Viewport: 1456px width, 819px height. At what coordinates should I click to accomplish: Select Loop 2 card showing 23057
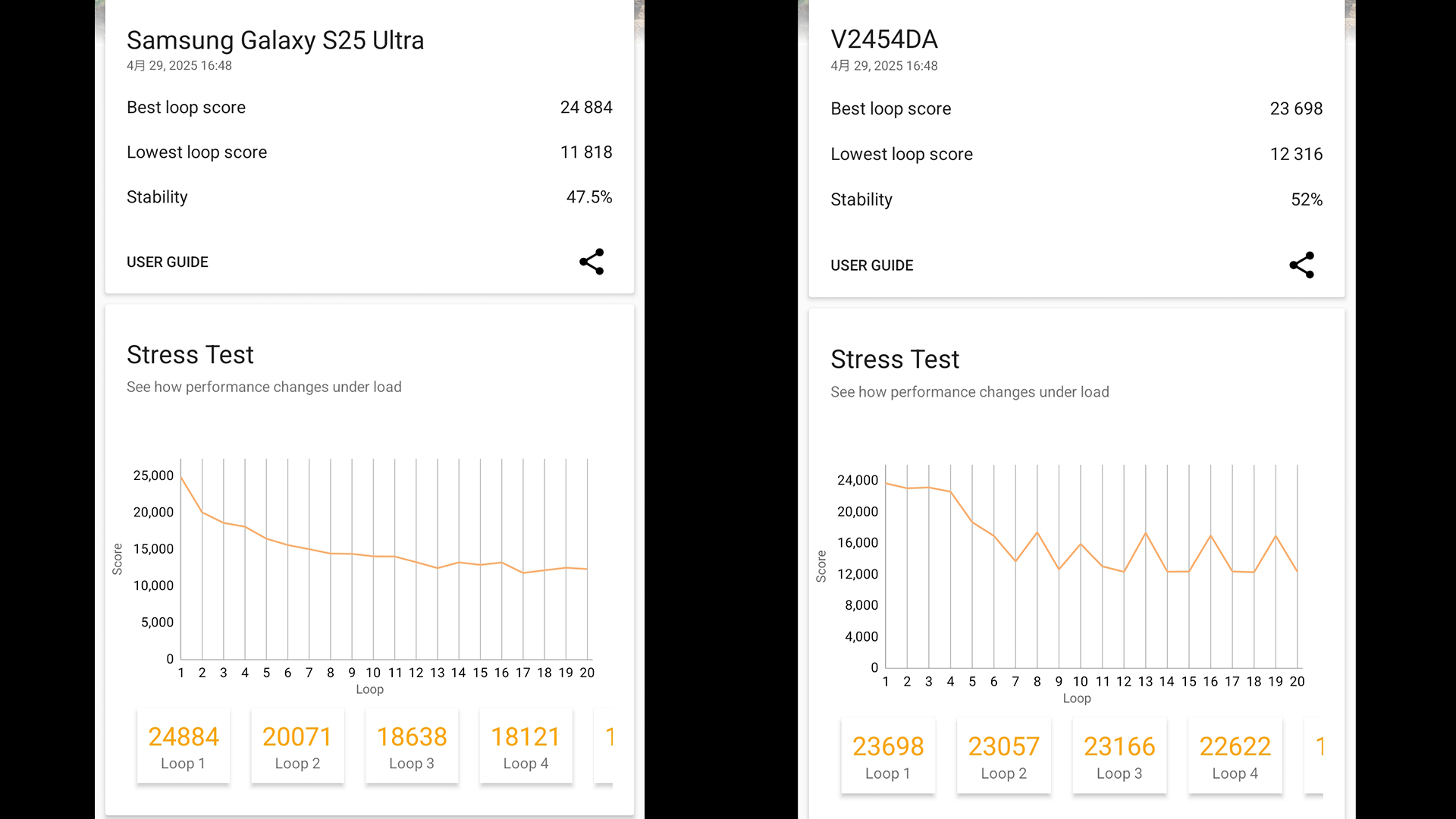(1004, 756)
